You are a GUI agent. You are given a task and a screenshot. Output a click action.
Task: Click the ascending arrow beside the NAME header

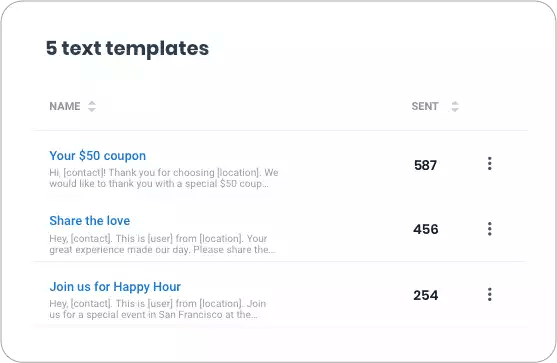pyautogui.click(x=92, y=103)
